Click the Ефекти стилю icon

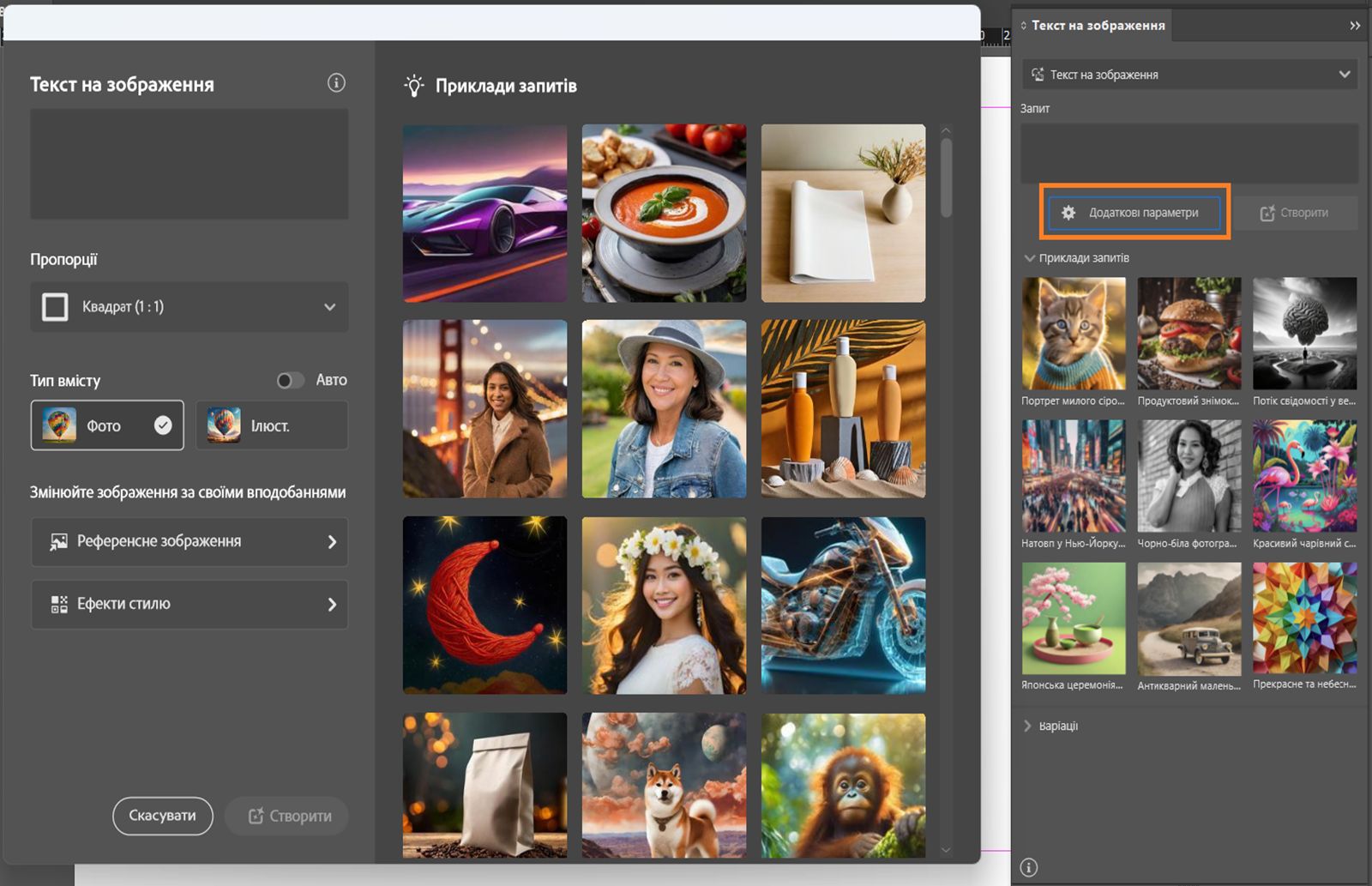tap(58, 605)
